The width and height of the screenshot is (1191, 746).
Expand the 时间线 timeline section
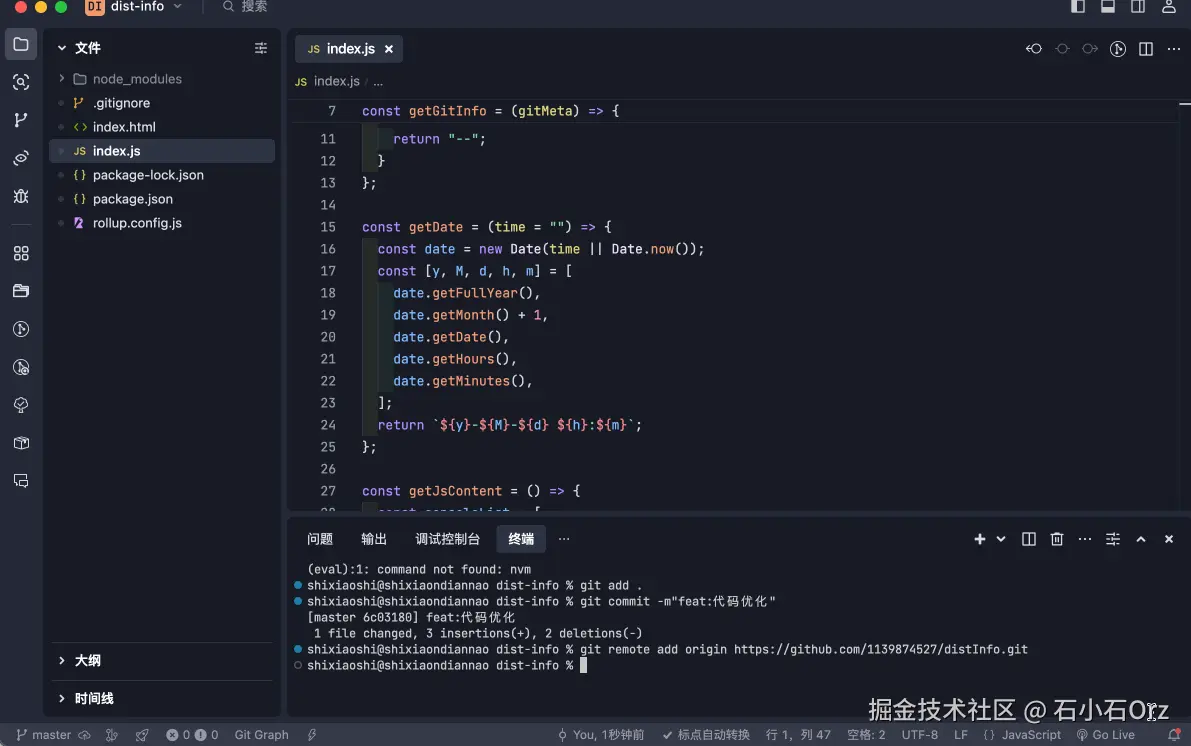click(x=62, y=698)
